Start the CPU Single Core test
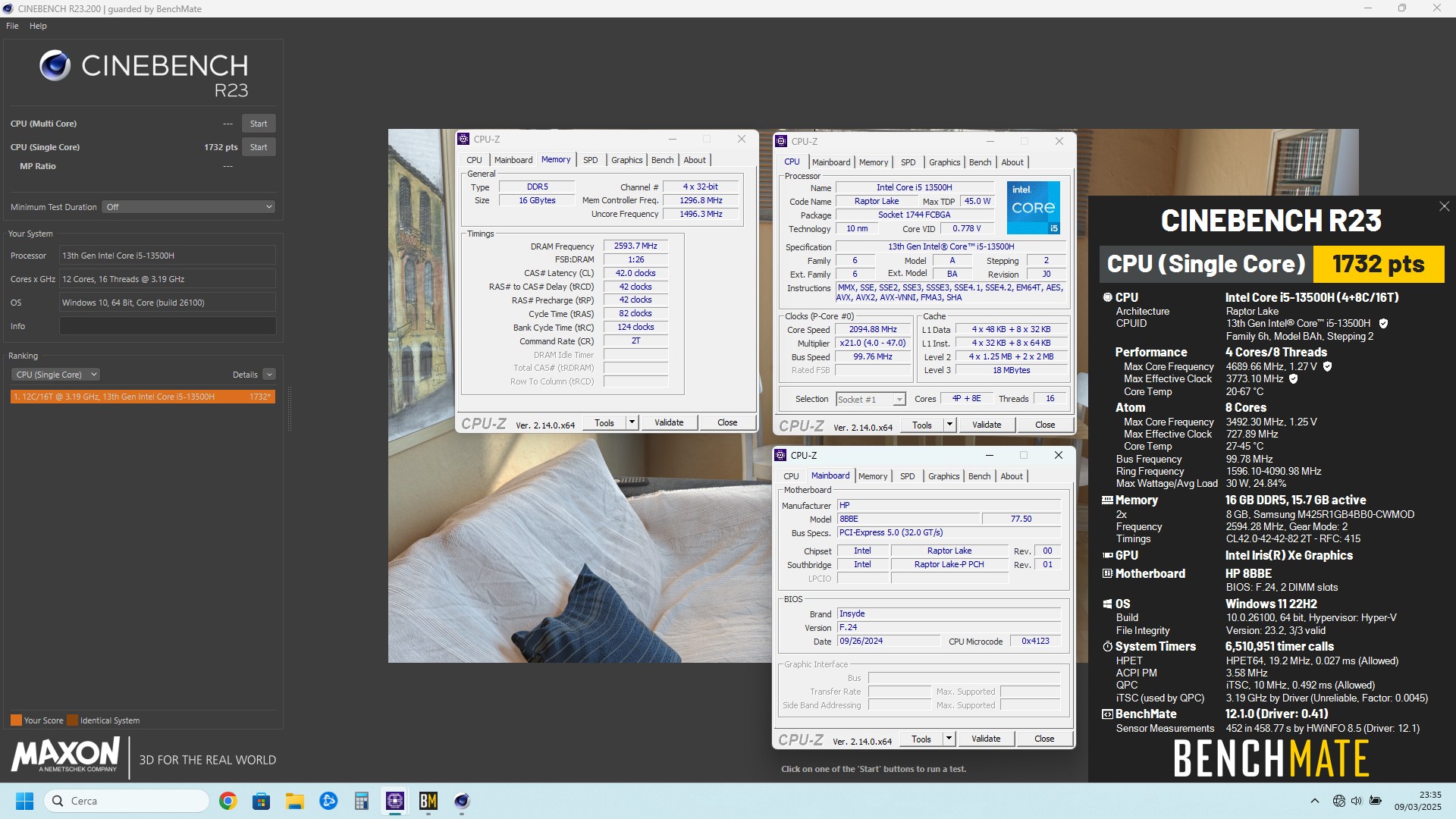The height and width of the screenshot is (819, 1456). (259, 147)
